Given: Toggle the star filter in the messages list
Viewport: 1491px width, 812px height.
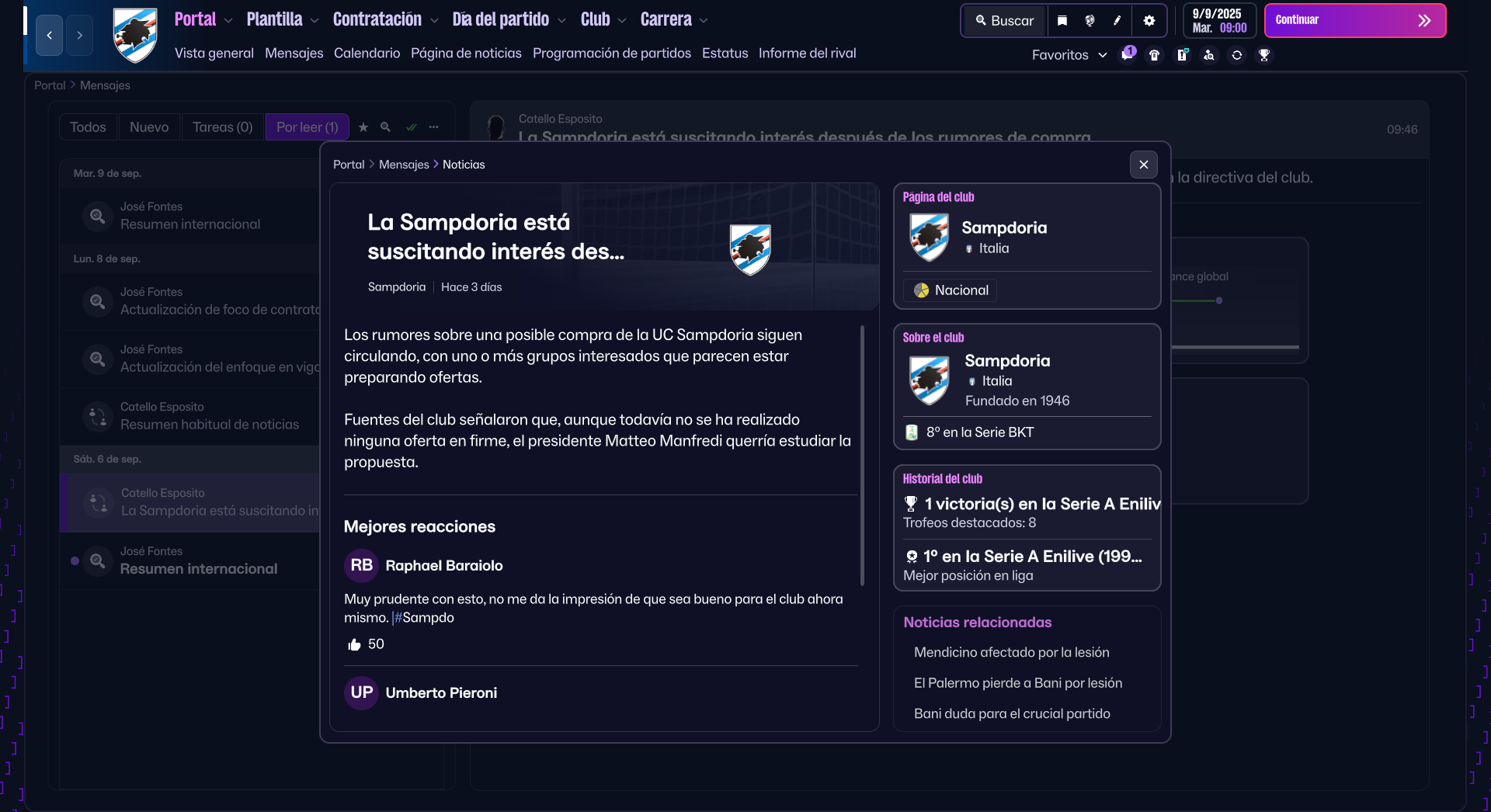Looking at the screenshot, I should [x=363, y=127].
